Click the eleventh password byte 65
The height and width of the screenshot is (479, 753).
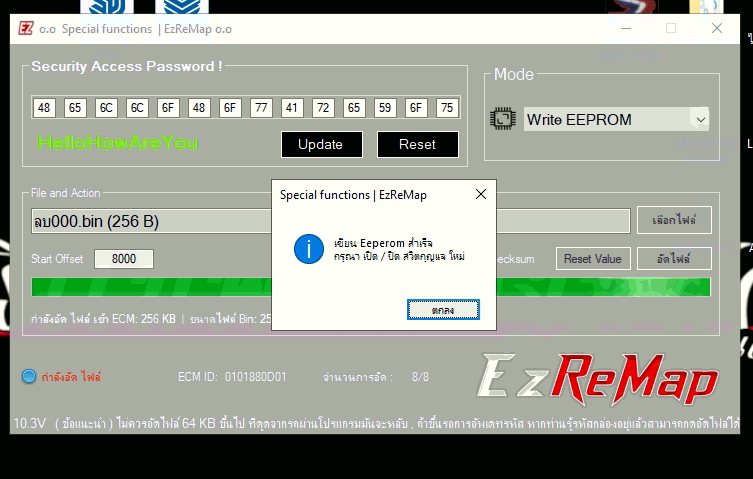[x=354, y=108]
